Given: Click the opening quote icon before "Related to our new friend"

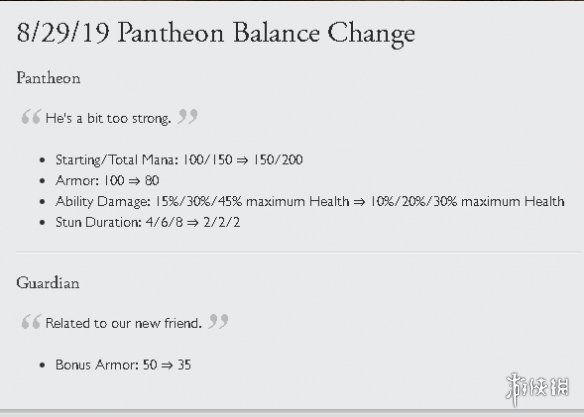Looking at the screenshot, I should [31, 322].
